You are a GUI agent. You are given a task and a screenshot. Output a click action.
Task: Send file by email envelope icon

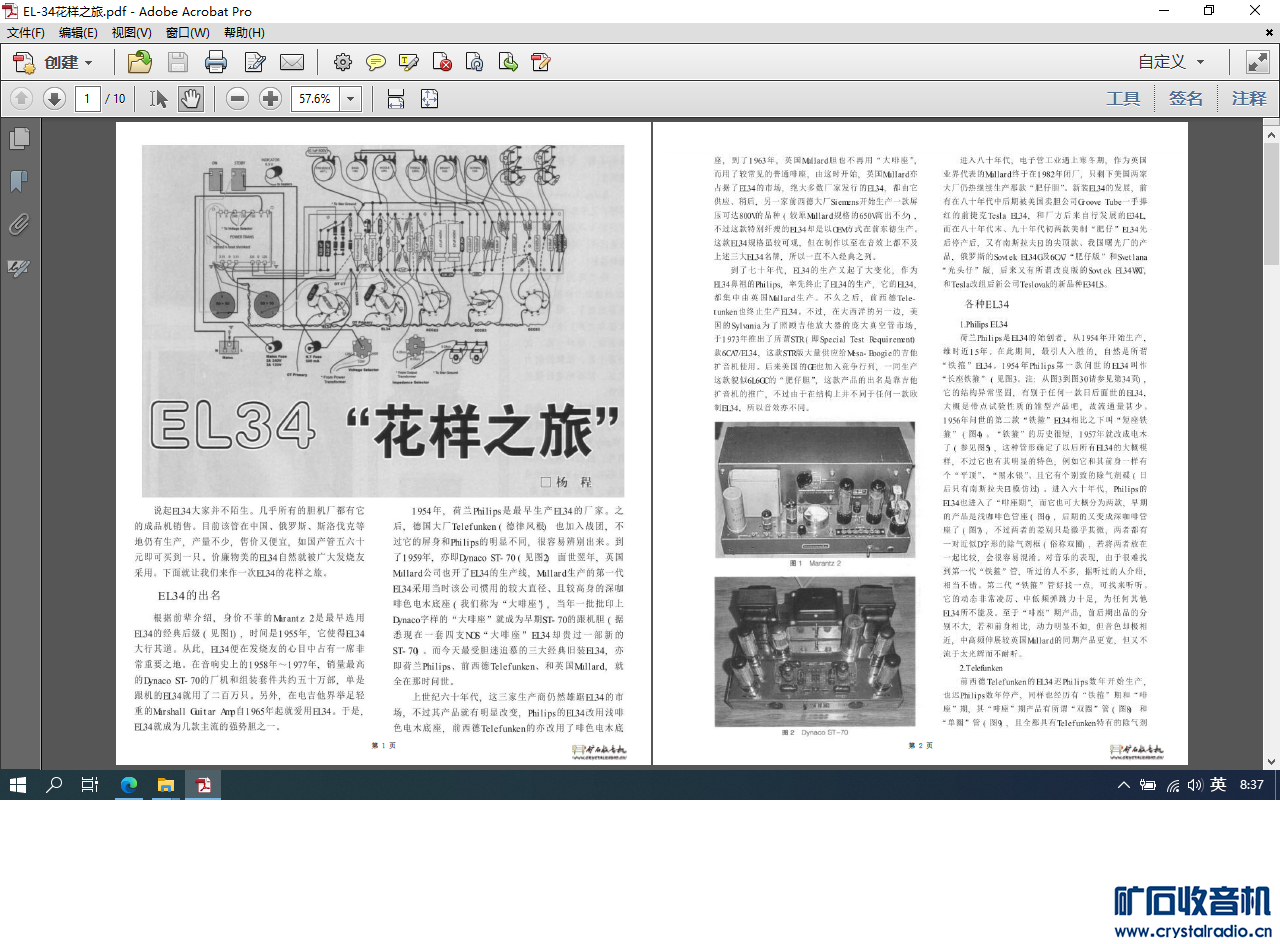point(292,62)
